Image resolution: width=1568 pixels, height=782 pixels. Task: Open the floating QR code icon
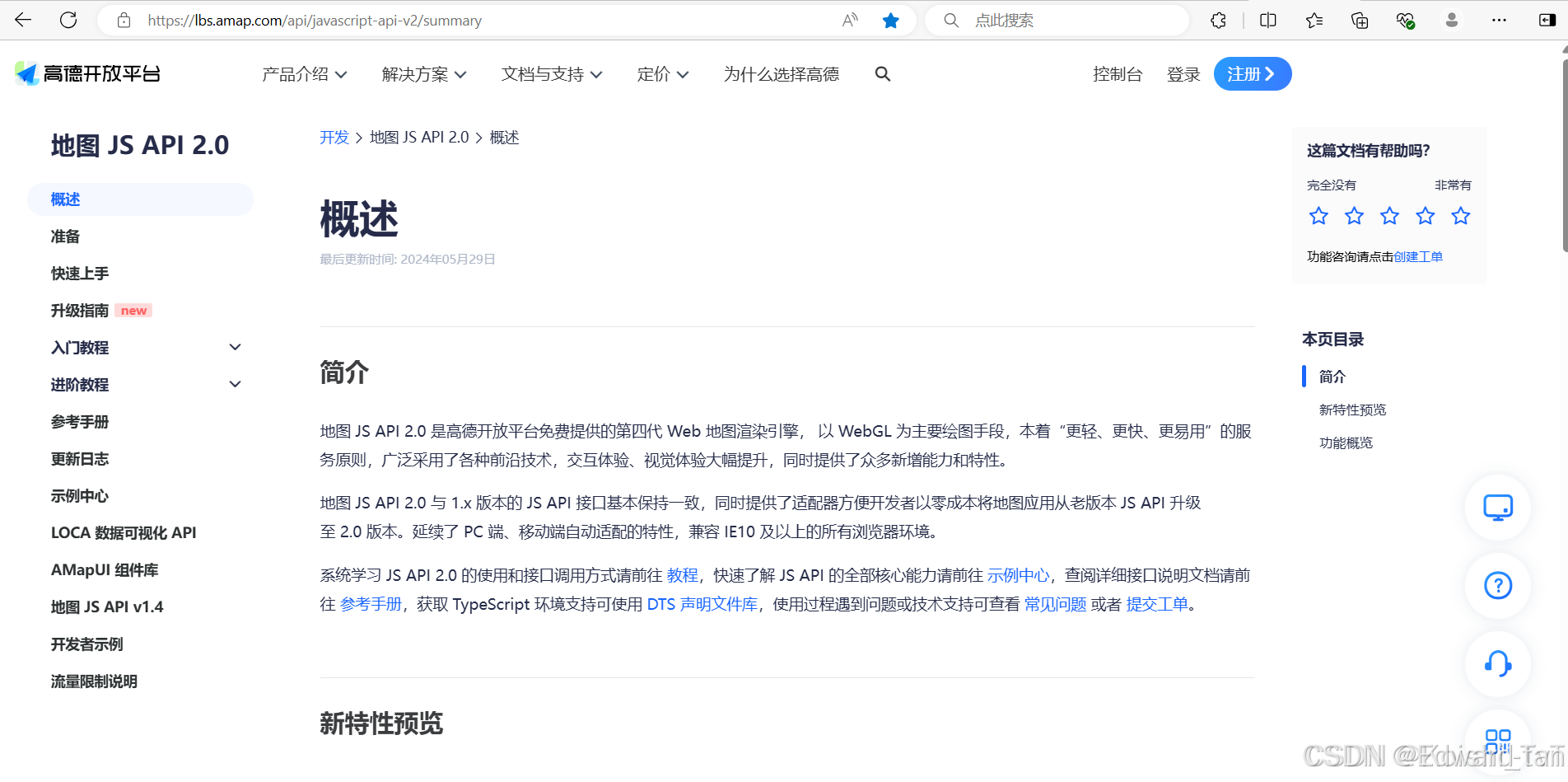click(1498, 741)
